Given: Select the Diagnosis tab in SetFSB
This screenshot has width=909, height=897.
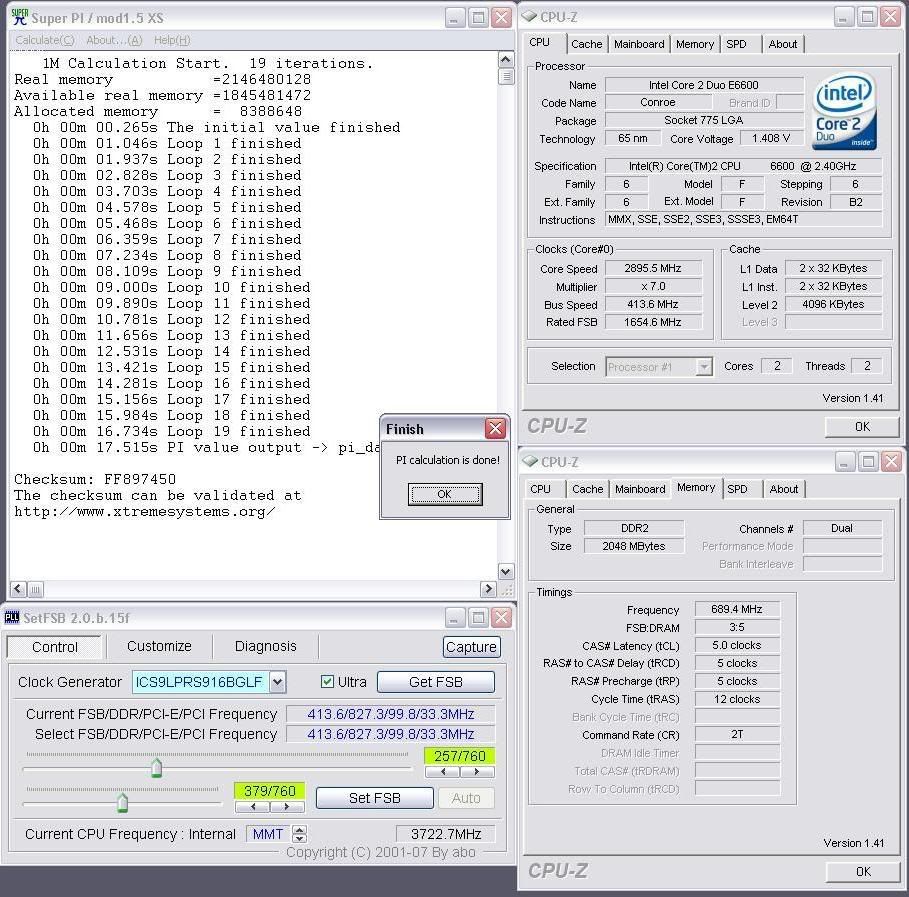Looking at the screenshot, I should [x=266, y=646].
